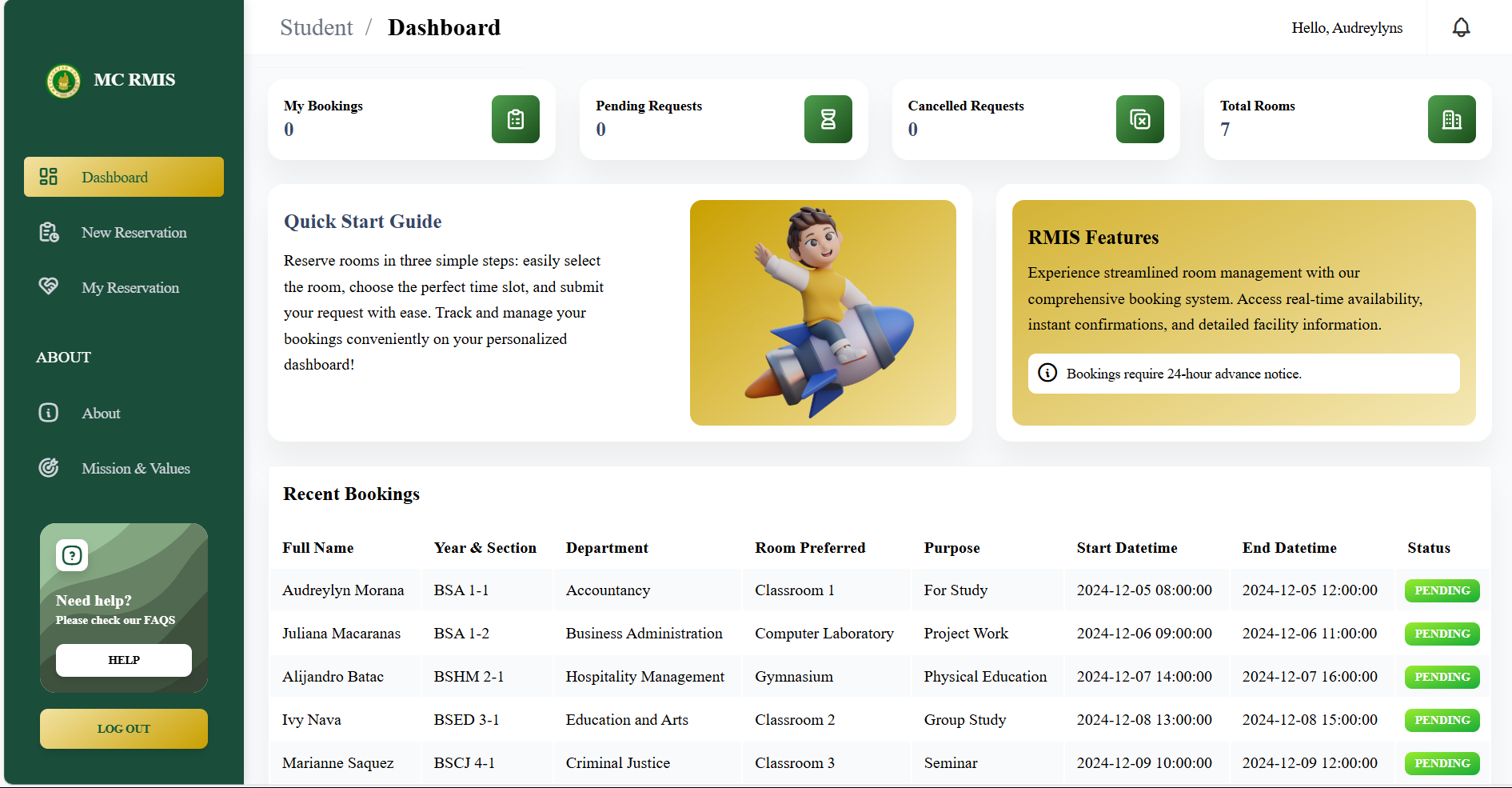Click the Dashboard breadcrumb title
1512x788 pixels.
445,28
